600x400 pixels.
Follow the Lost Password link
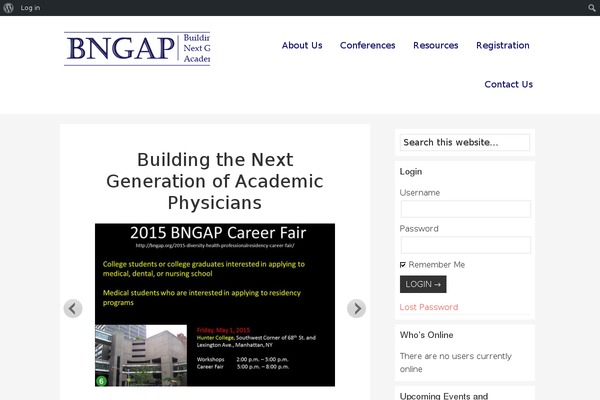(429, 307)
